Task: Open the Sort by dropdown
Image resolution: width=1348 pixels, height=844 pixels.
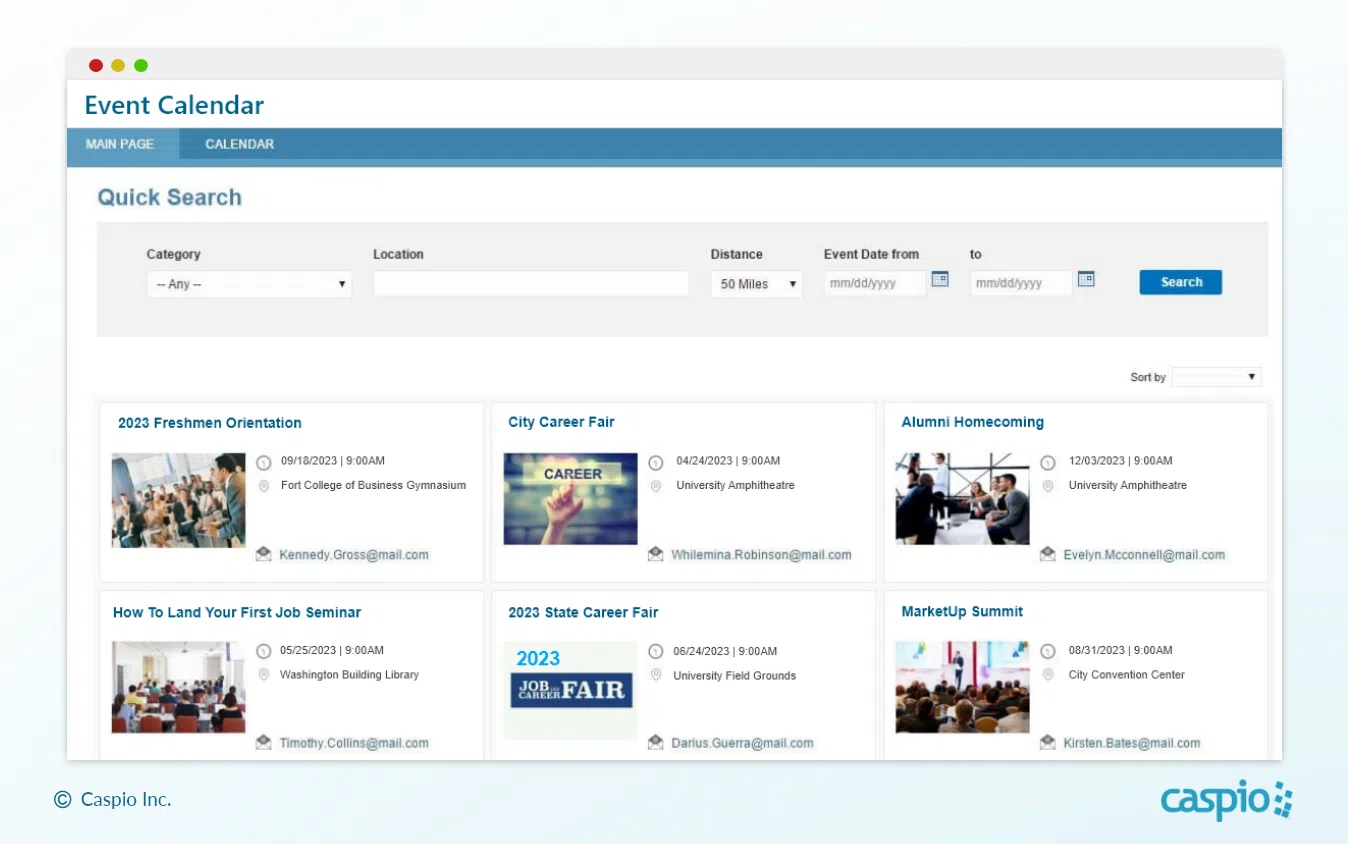Action: 1216,377
